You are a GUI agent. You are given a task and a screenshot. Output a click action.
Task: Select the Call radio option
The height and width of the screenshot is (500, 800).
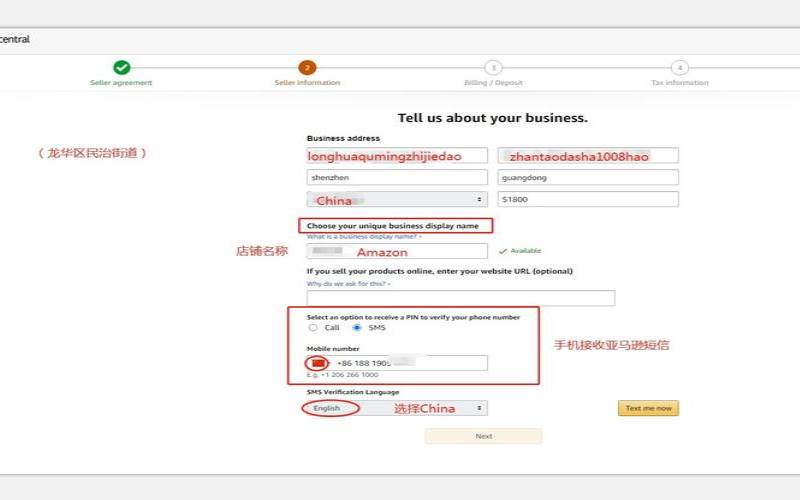[x=313, y=328]
